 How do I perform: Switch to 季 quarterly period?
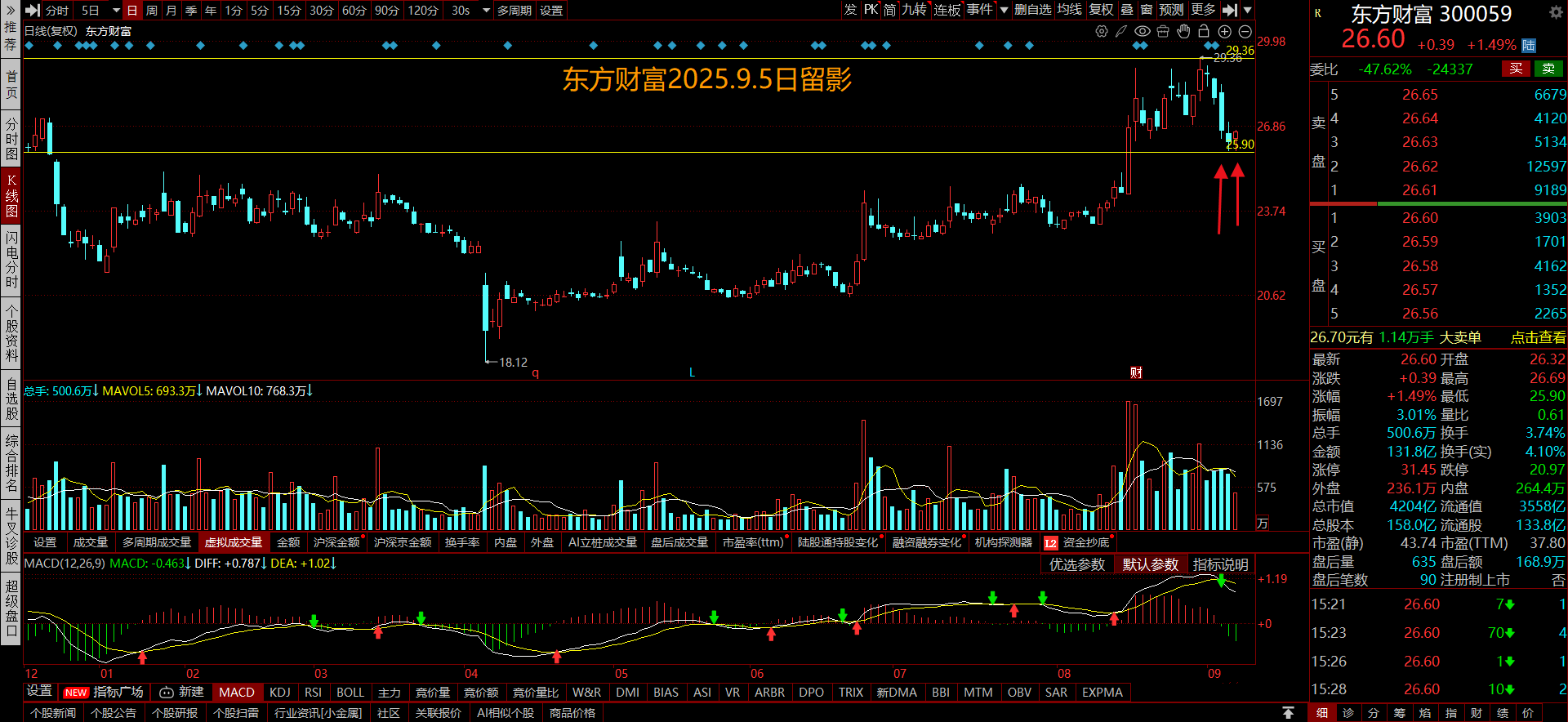pyautogui.click(x=191, y=11)
